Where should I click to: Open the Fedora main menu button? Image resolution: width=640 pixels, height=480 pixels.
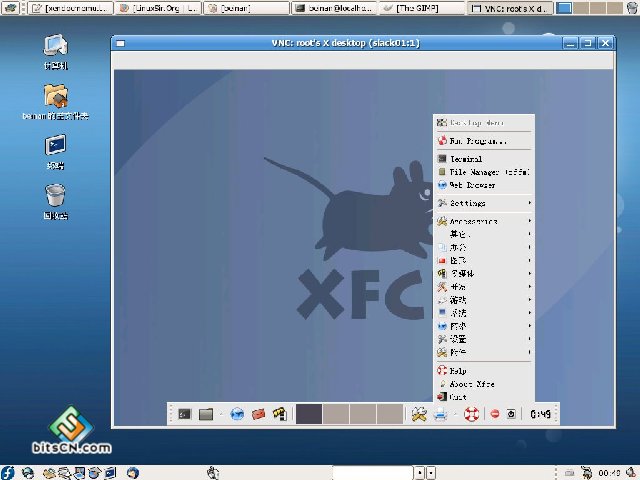click(x=8, y=473)
